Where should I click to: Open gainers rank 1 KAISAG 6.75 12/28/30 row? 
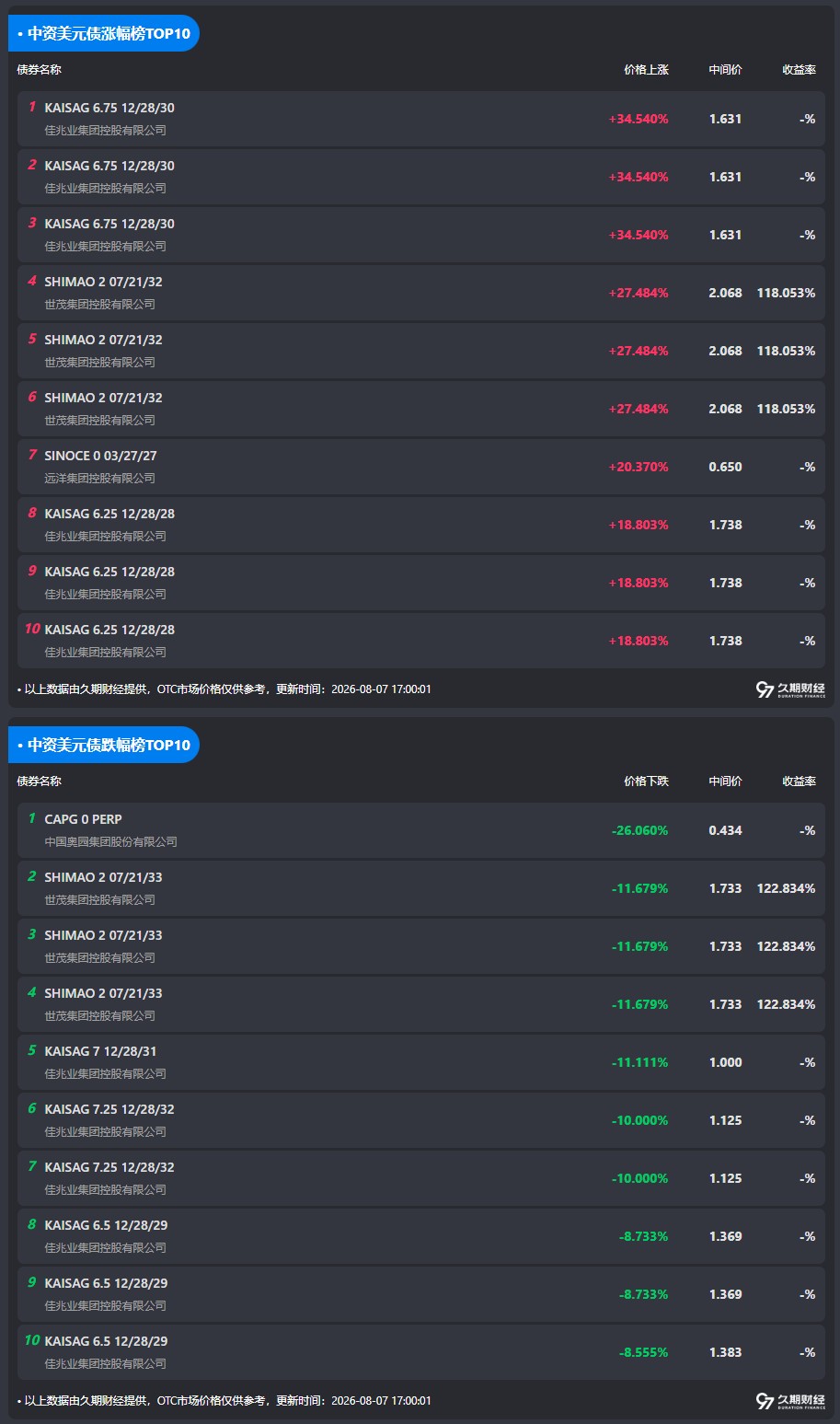(421, 119)
